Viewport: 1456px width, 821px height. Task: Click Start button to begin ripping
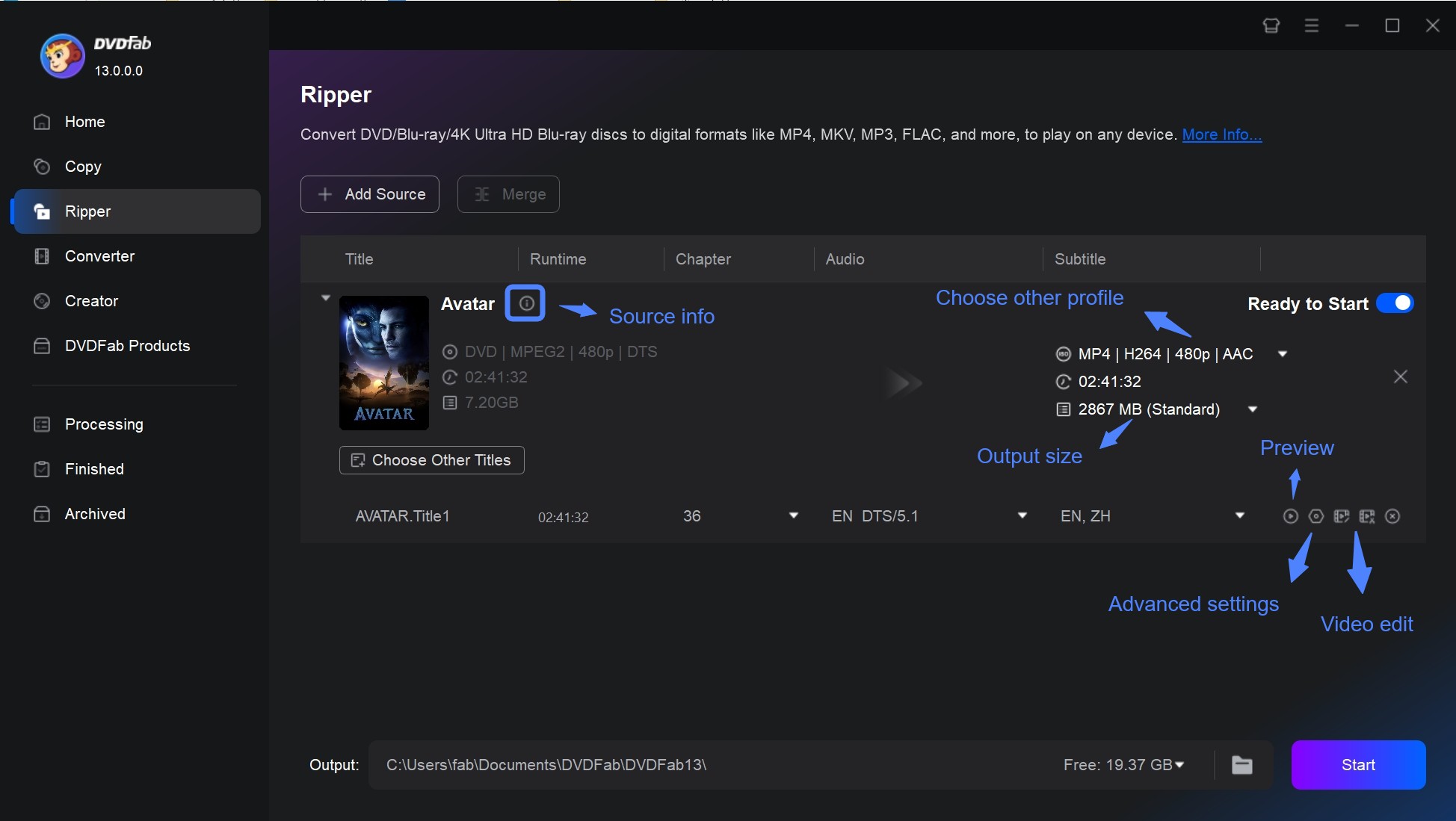pos(1358,765)
